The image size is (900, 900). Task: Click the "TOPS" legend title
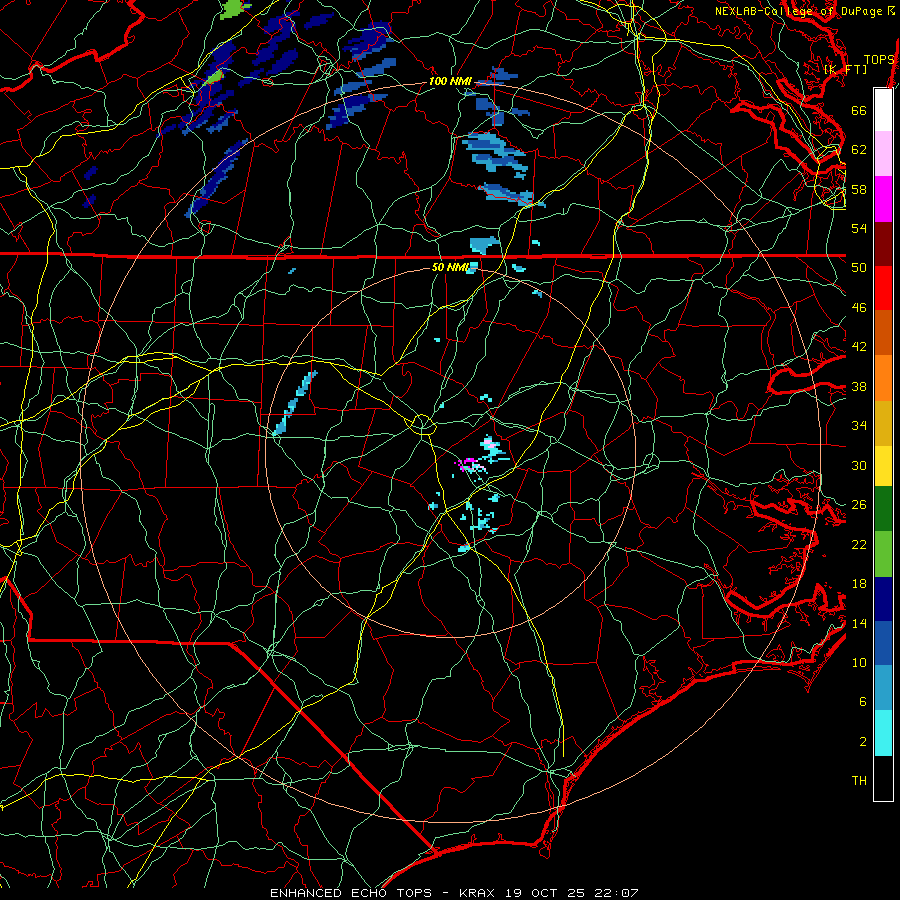point(879,60)
